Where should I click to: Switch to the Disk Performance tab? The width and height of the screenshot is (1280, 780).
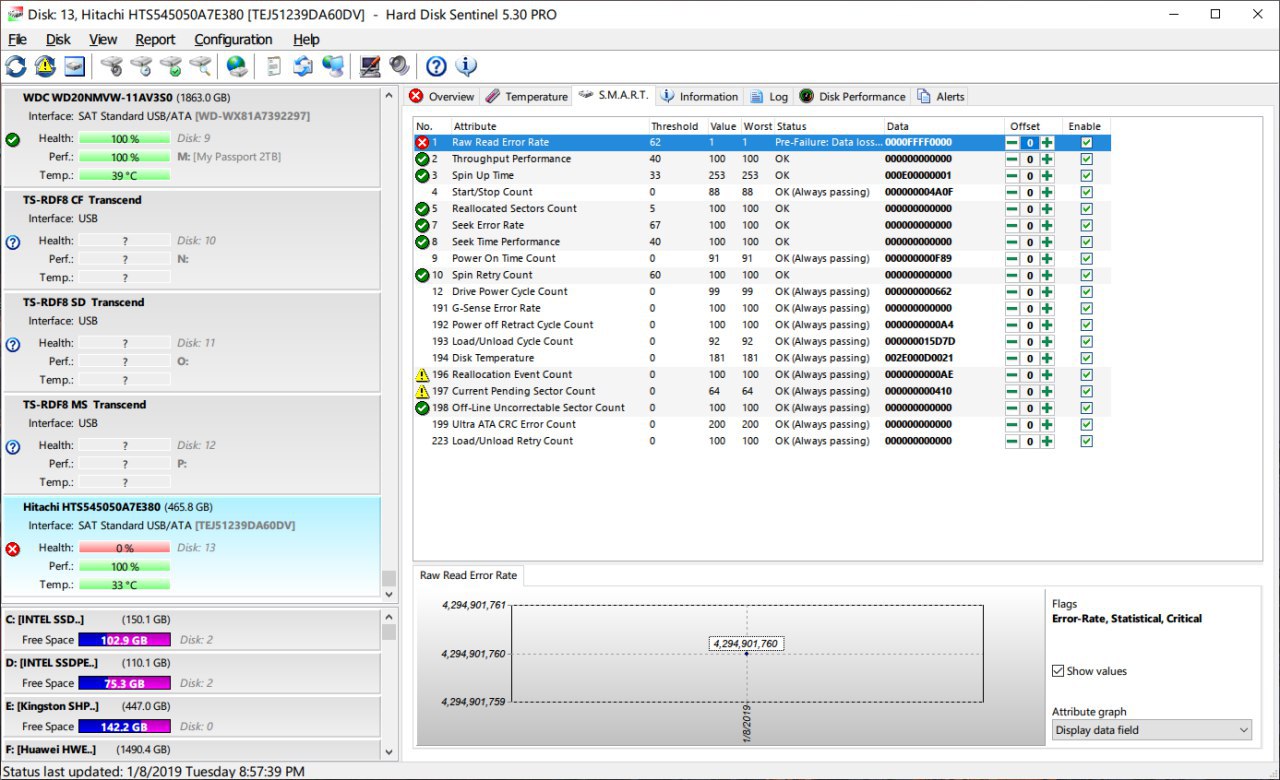[852, 97]
